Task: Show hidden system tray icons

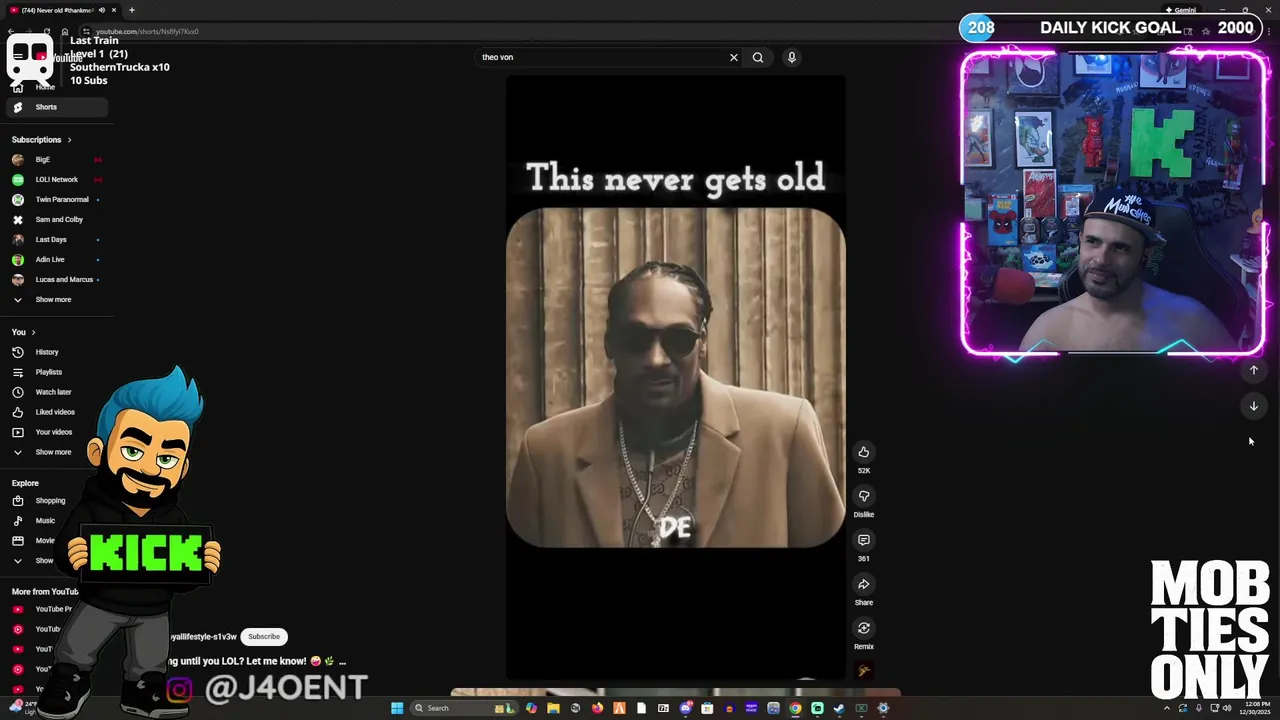Action: (x=1167, y=708)
